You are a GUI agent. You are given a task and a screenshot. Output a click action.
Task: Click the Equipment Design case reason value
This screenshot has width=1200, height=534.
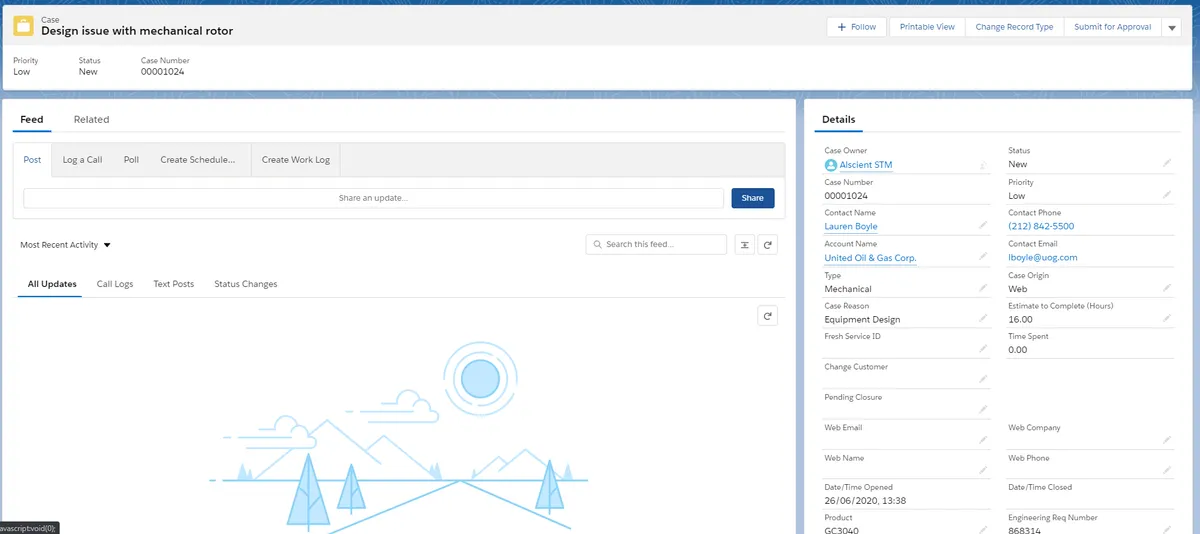coord(862,320)
